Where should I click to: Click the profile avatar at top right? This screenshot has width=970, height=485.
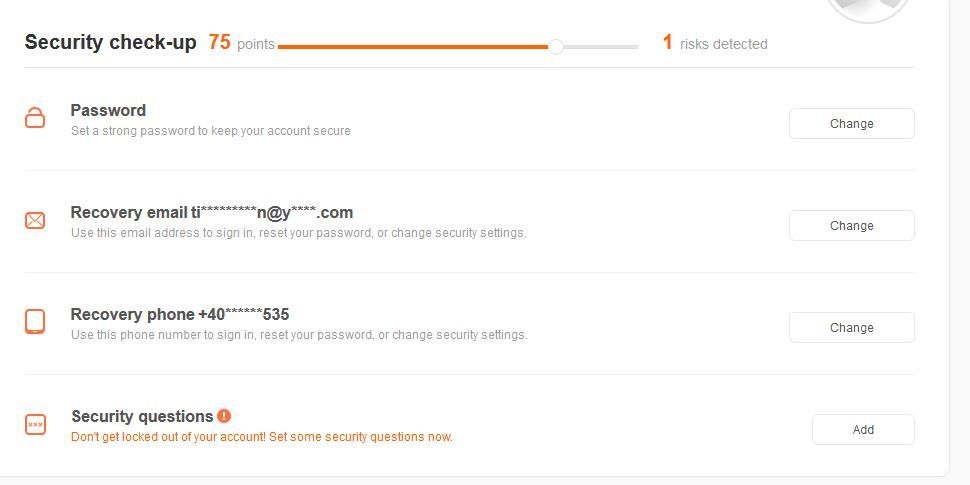pyautogui.click(x=869, y=9)
